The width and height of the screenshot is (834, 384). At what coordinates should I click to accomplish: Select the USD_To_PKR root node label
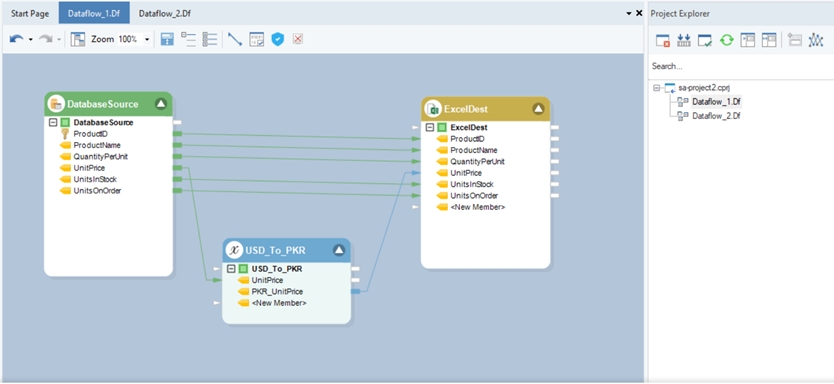[277, 269]
